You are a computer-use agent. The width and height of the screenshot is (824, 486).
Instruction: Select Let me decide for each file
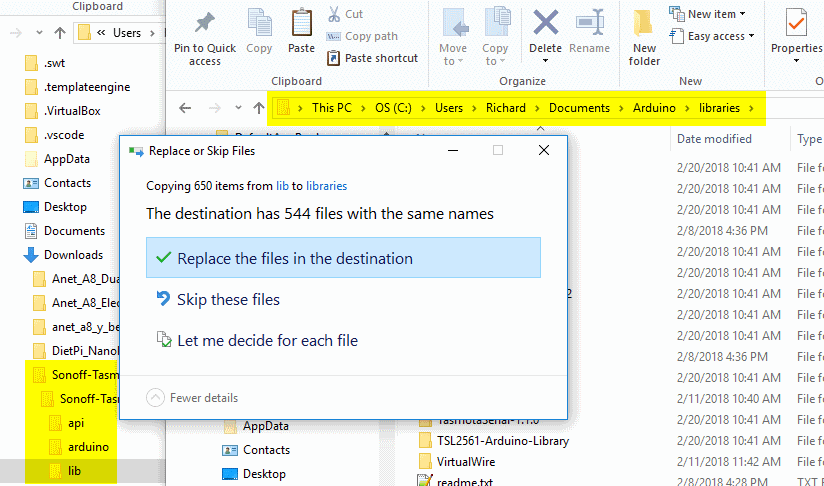point(267,341)
